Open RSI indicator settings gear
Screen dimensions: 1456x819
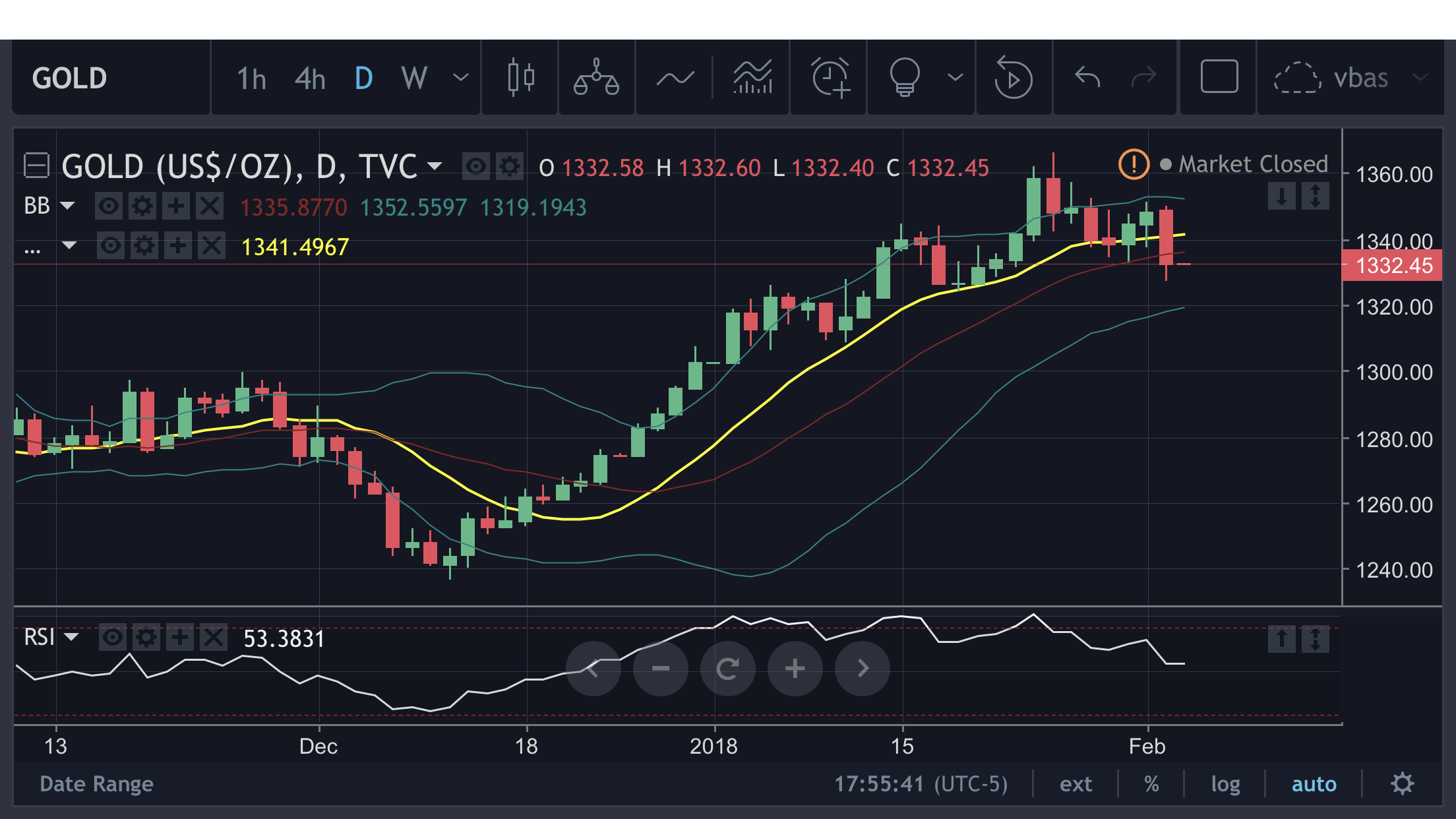pyautogui.click(x=146, y=637)
